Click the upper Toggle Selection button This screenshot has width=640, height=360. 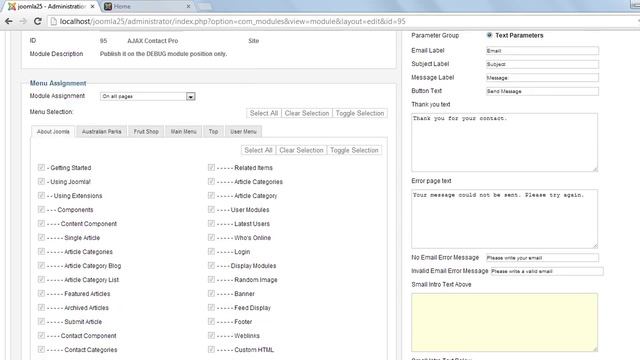(360, 113)
